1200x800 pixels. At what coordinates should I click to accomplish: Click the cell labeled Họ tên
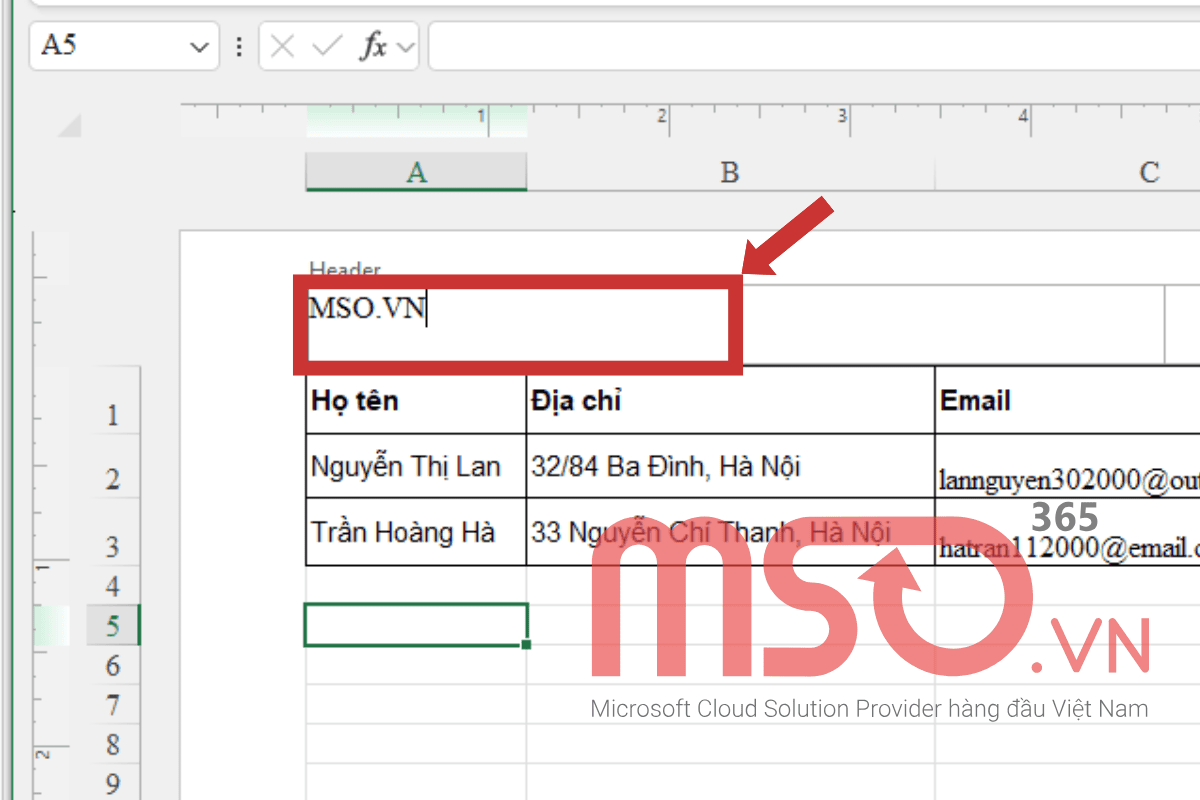[415, 400]
